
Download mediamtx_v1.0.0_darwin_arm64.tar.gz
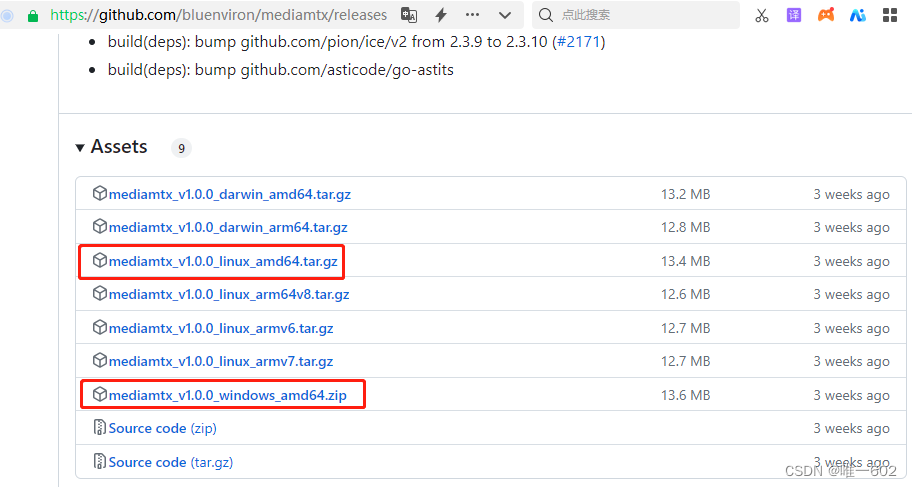228,227
